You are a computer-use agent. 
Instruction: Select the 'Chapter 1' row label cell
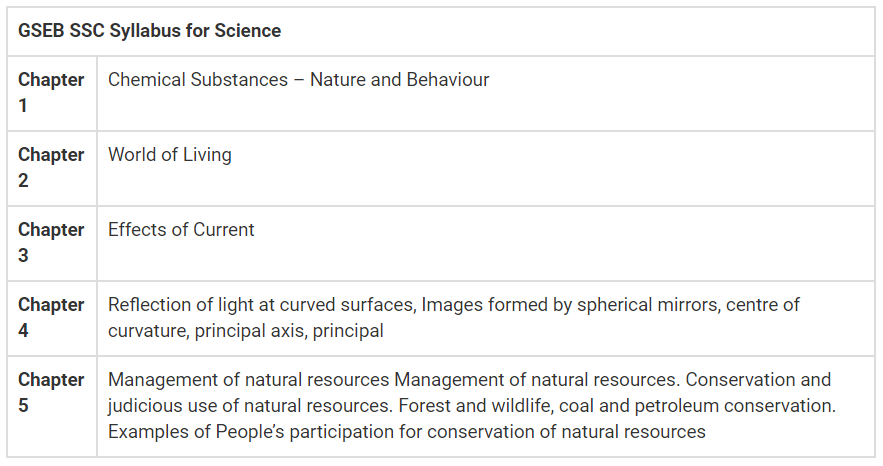(x=51, y=92)
